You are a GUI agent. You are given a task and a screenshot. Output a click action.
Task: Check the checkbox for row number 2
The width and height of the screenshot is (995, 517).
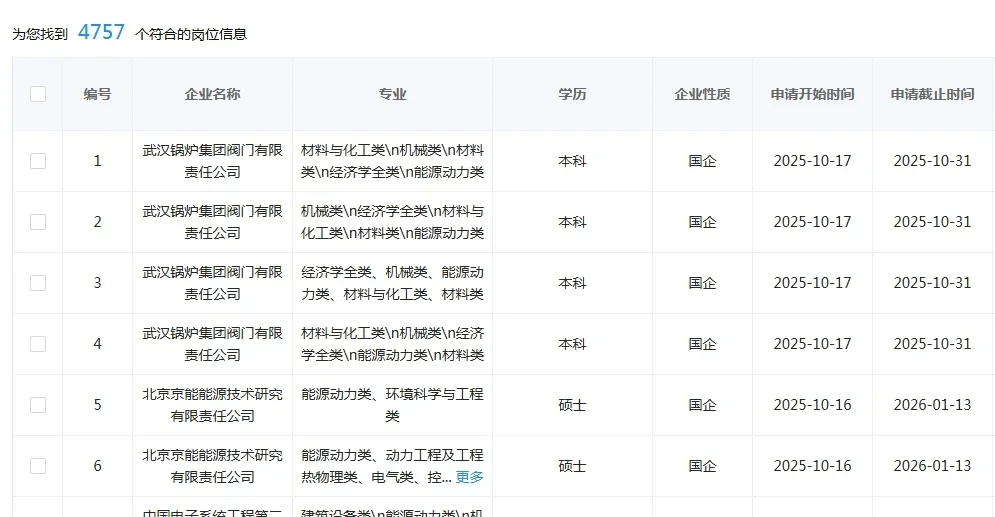(x=38, y=222)
